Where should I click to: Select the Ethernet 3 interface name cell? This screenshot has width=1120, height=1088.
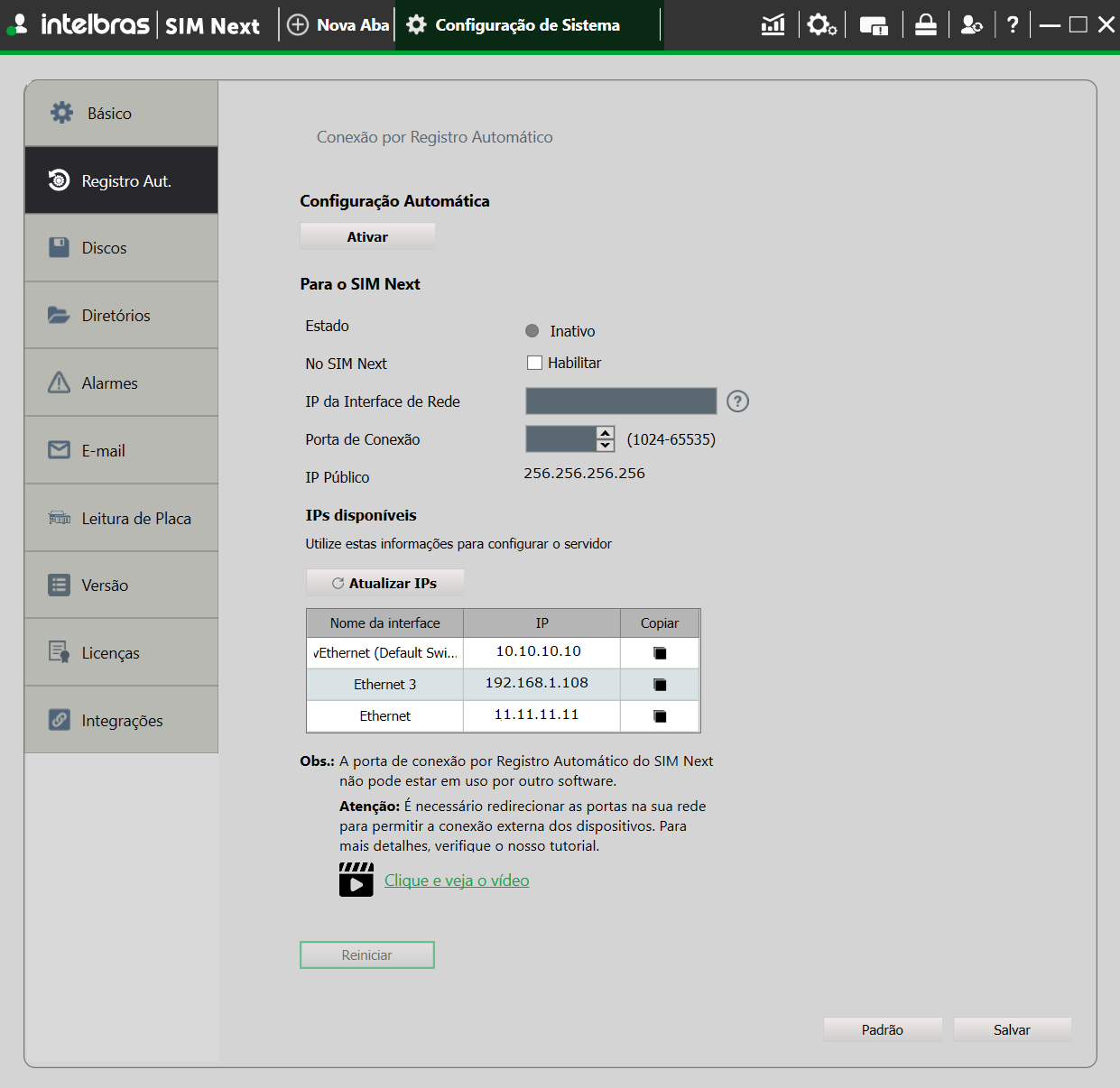pos(385,685)
